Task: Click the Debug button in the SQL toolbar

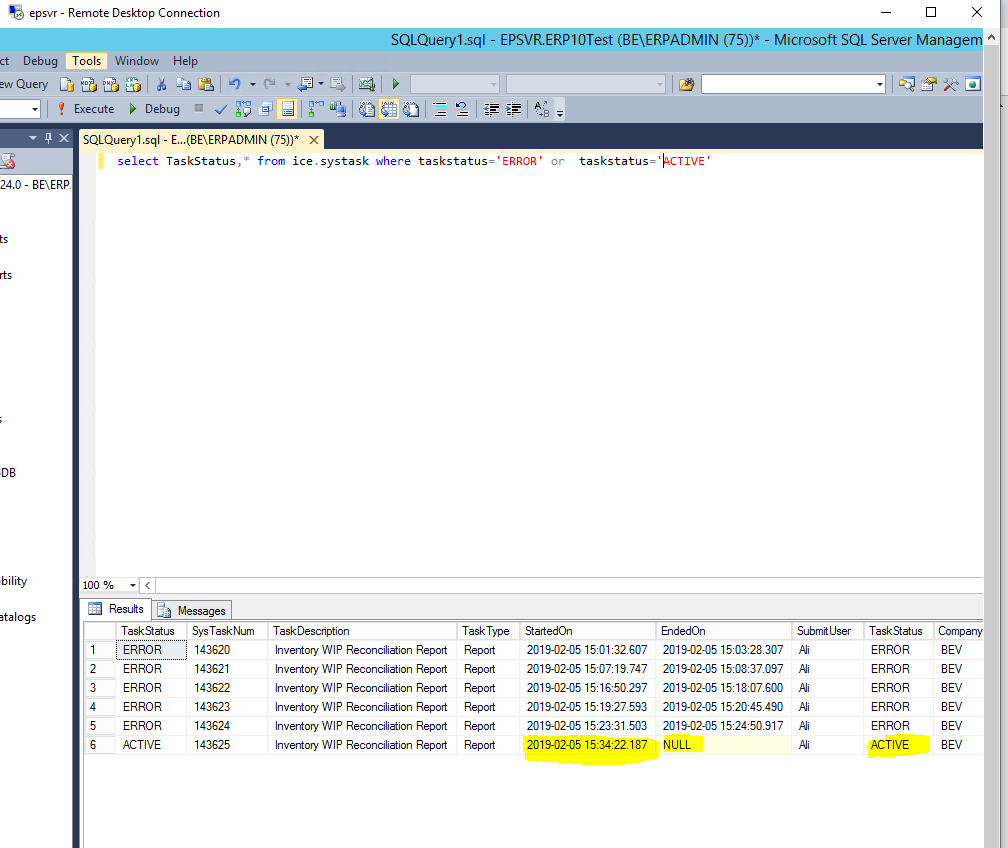Action: tap(154, 109)
